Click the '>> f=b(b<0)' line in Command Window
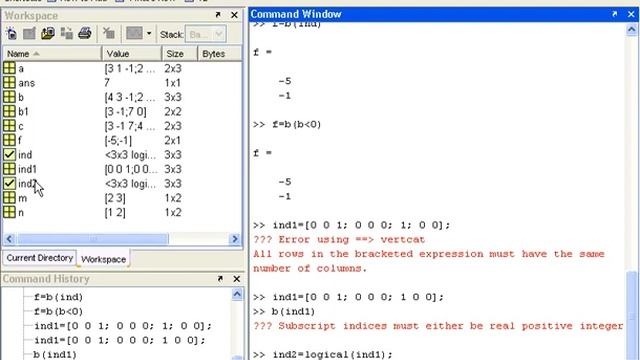 point(287,124)
